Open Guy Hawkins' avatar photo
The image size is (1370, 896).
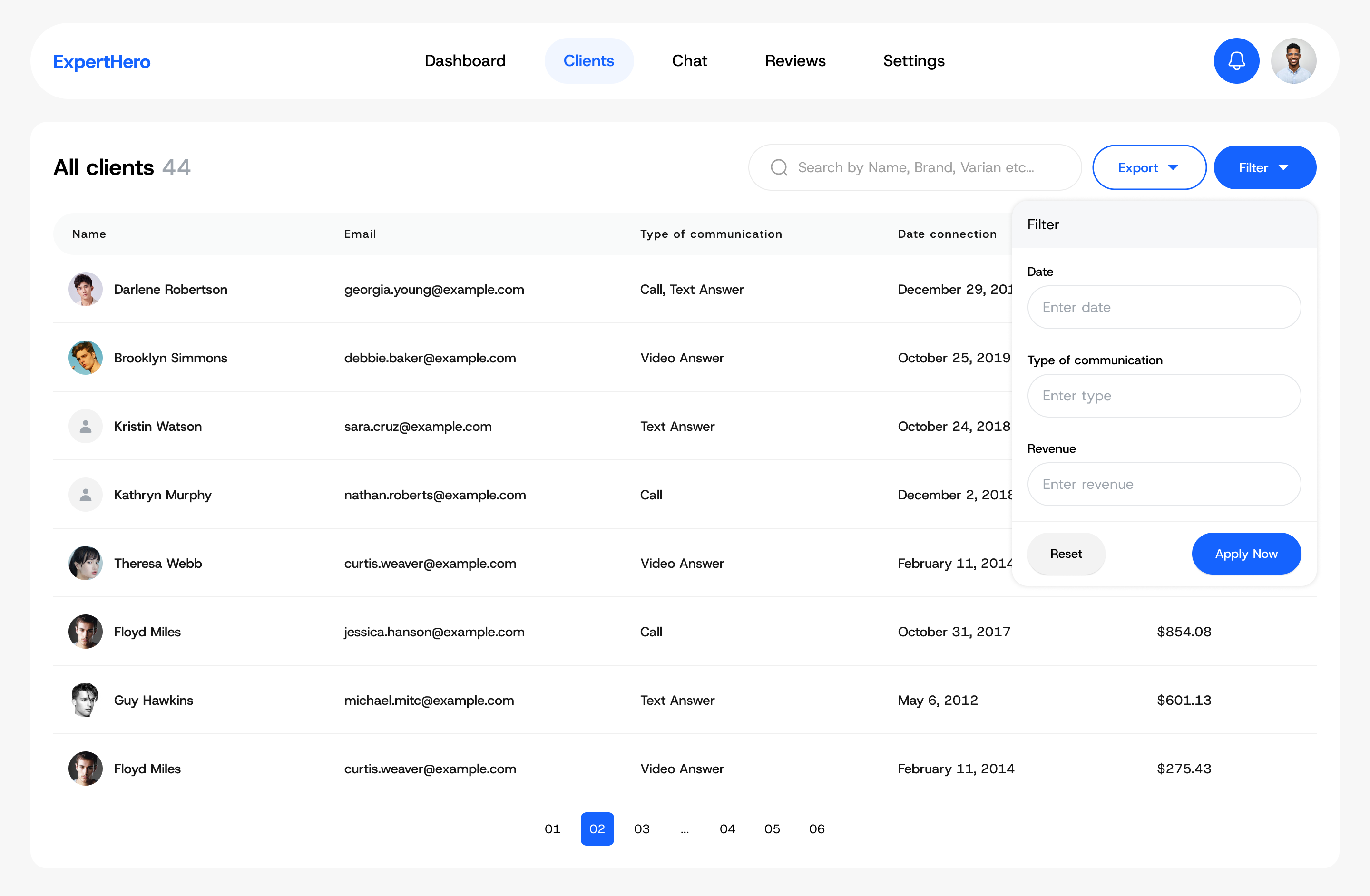(85, 700)
